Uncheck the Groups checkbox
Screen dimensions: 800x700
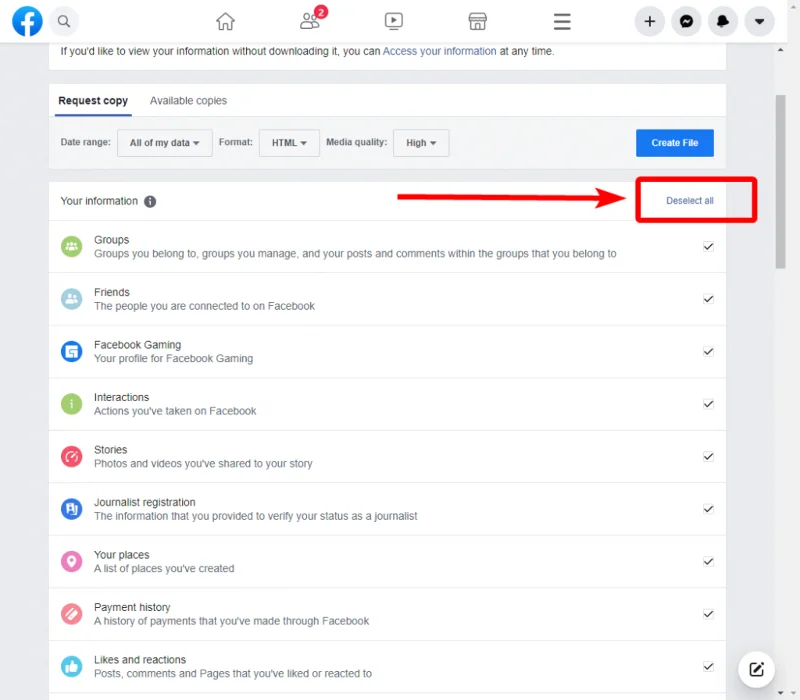coord(709,246)
